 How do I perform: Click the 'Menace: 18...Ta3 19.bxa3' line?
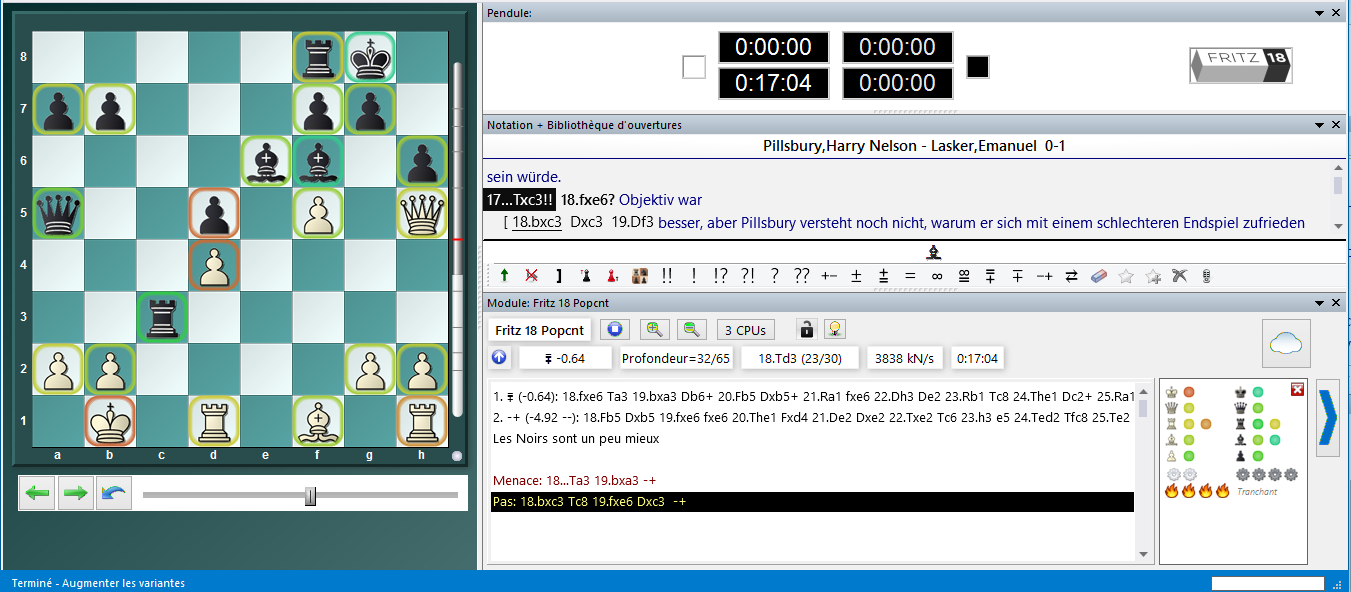pyautogui.click(x=574, y=481)
